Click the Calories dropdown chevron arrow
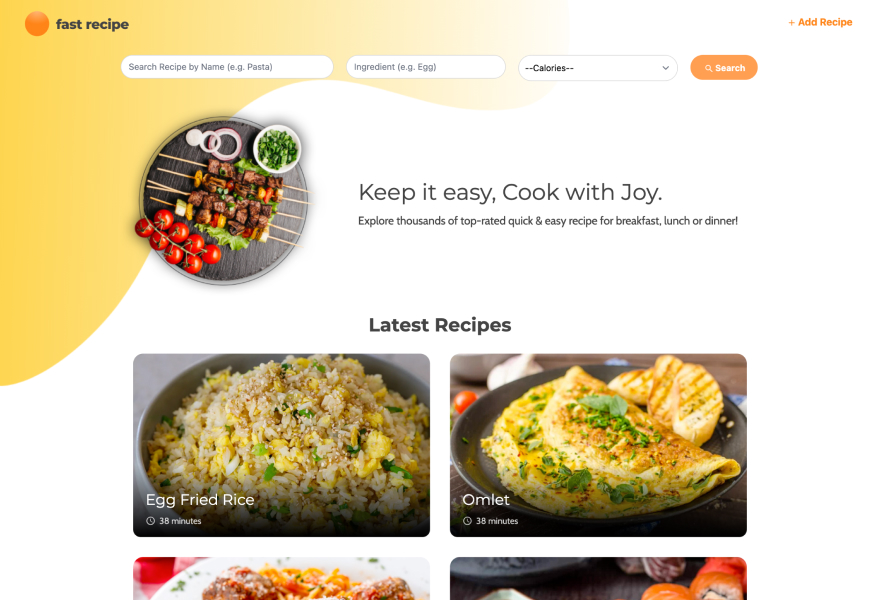 (x=665, y=68)
